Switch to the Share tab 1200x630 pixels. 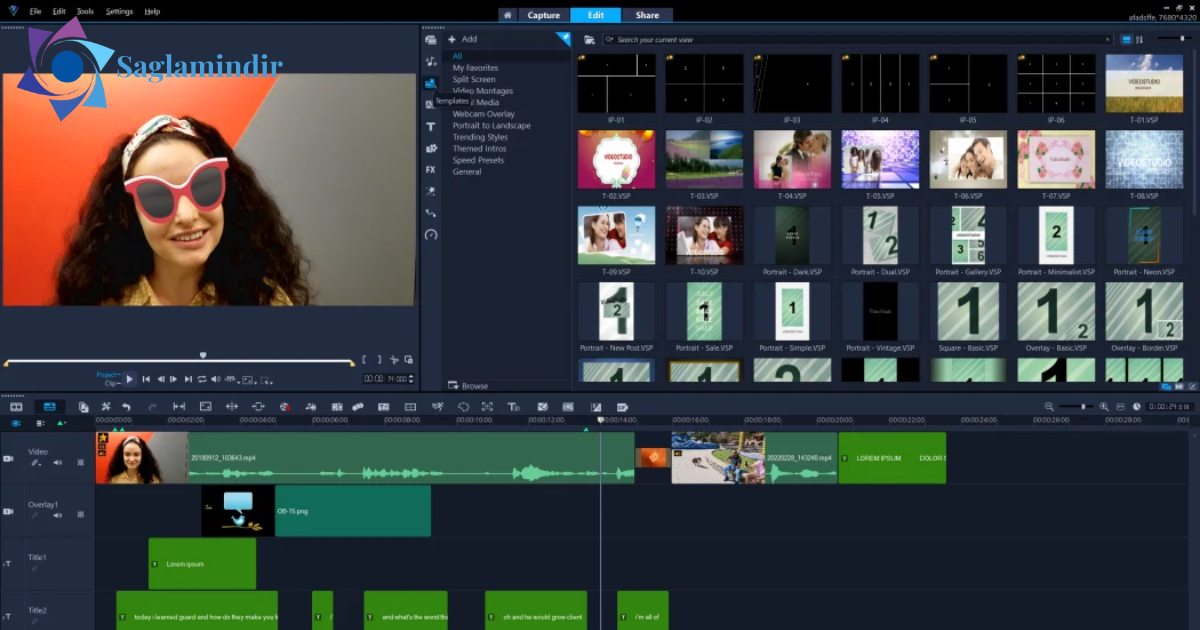pos(647,15)
